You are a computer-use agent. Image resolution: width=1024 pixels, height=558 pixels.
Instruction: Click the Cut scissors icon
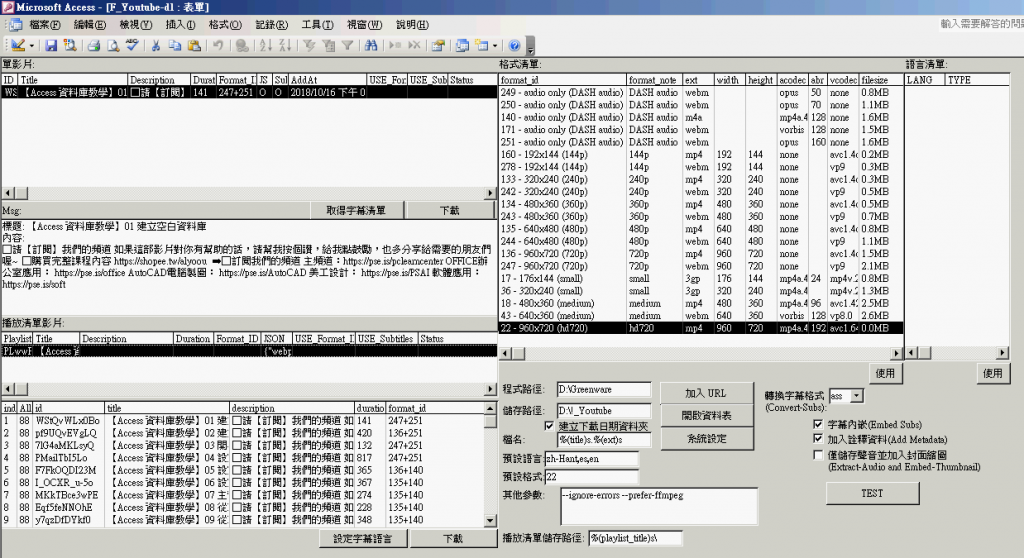click(155, 46)
